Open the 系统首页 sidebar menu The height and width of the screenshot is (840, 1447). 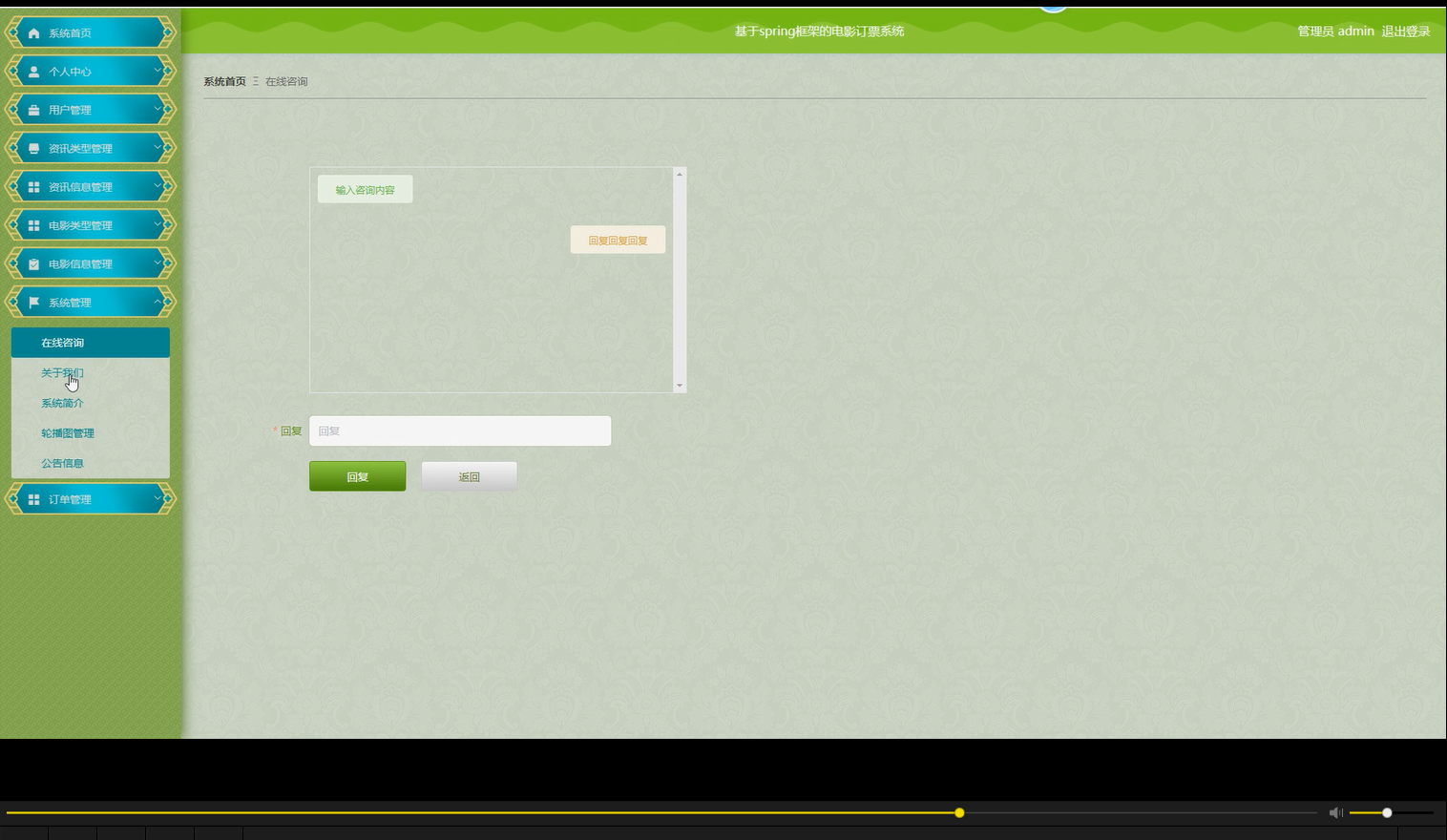pyautogui.click(x=91, y=32)
